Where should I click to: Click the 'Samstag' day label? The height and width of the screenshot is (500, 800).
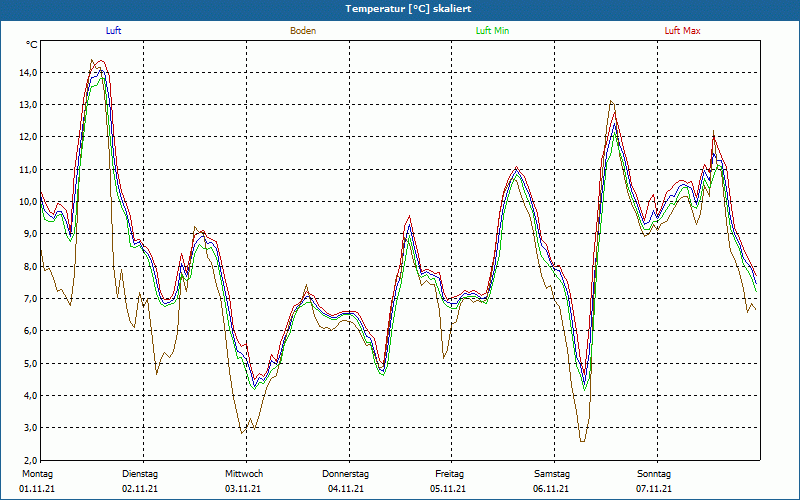pyautogui.click(x=552, y=474)
